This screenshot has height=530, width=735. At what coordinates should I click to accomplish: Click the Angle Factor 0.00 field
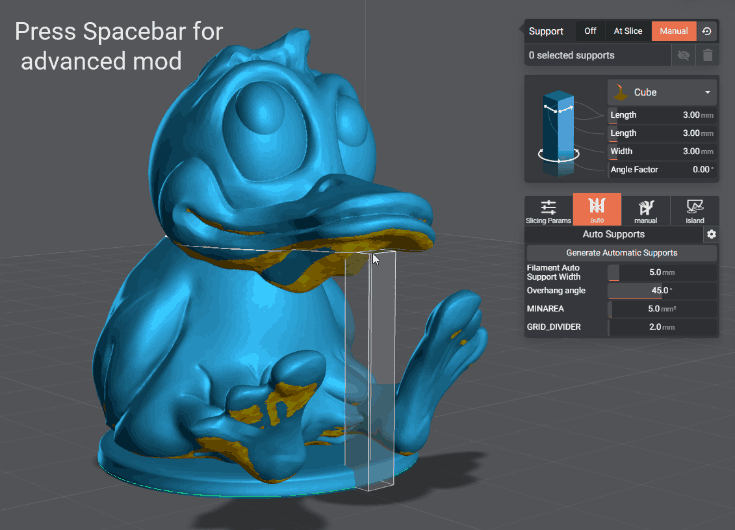coord(662,170)
